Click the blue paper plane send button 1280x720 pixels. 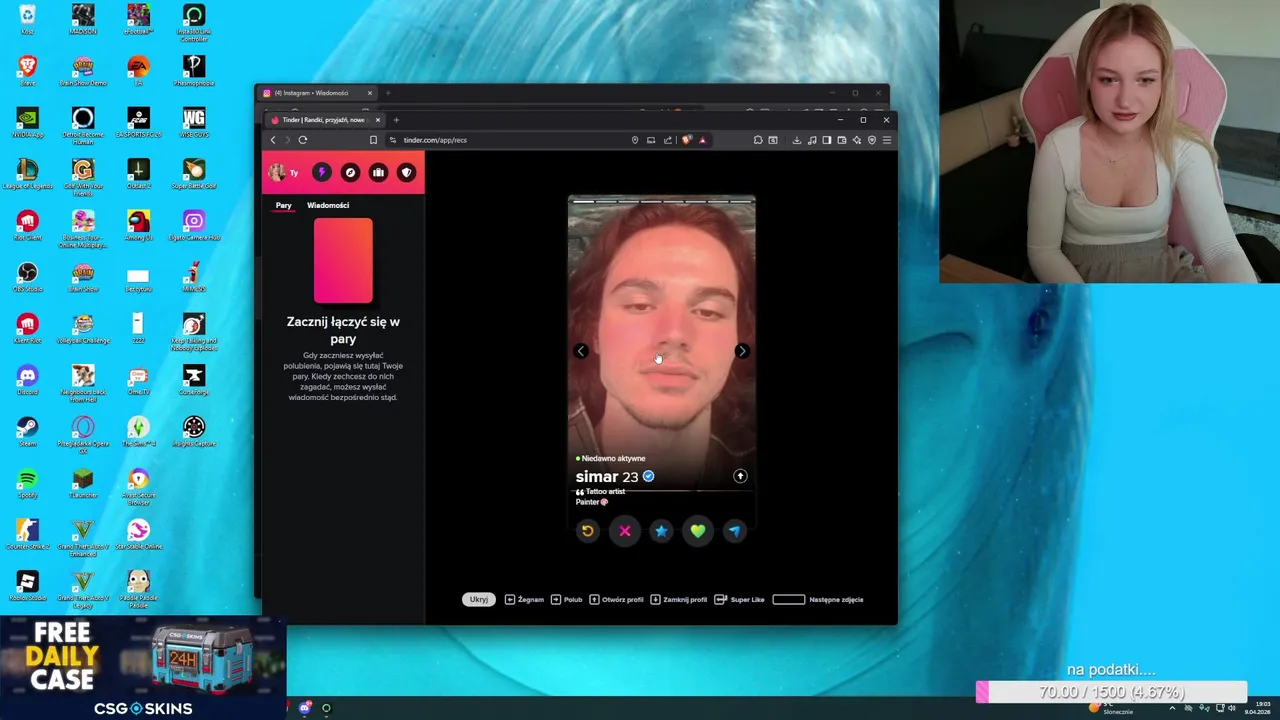pyautogui.click(x=735, y=531)
